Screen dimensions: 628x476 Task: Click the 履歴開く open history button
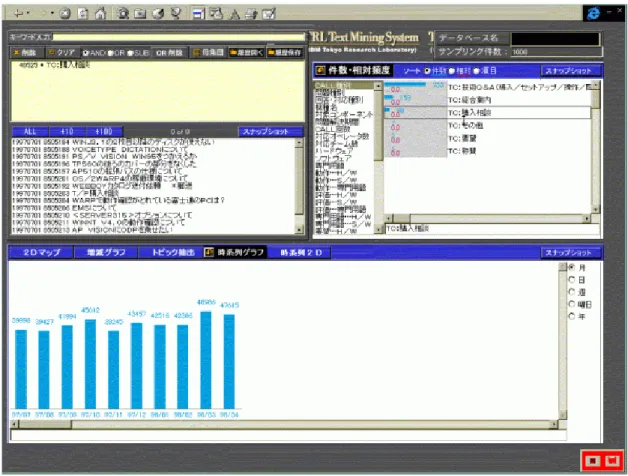[246, 52]
